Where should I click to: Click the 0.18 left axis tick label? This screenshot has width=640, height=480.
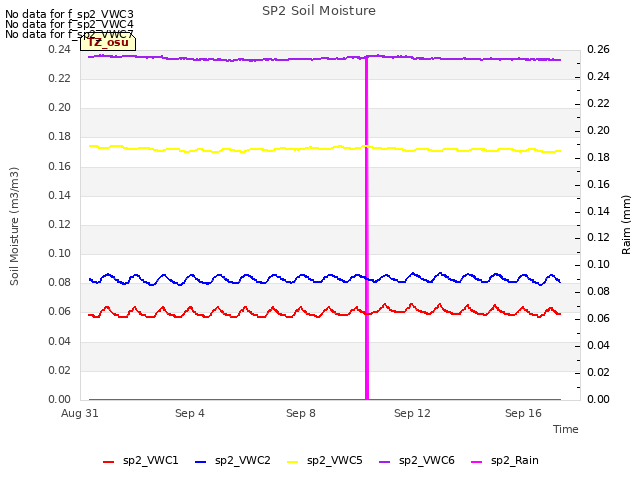pyautogui.click(x=60, y=137)
